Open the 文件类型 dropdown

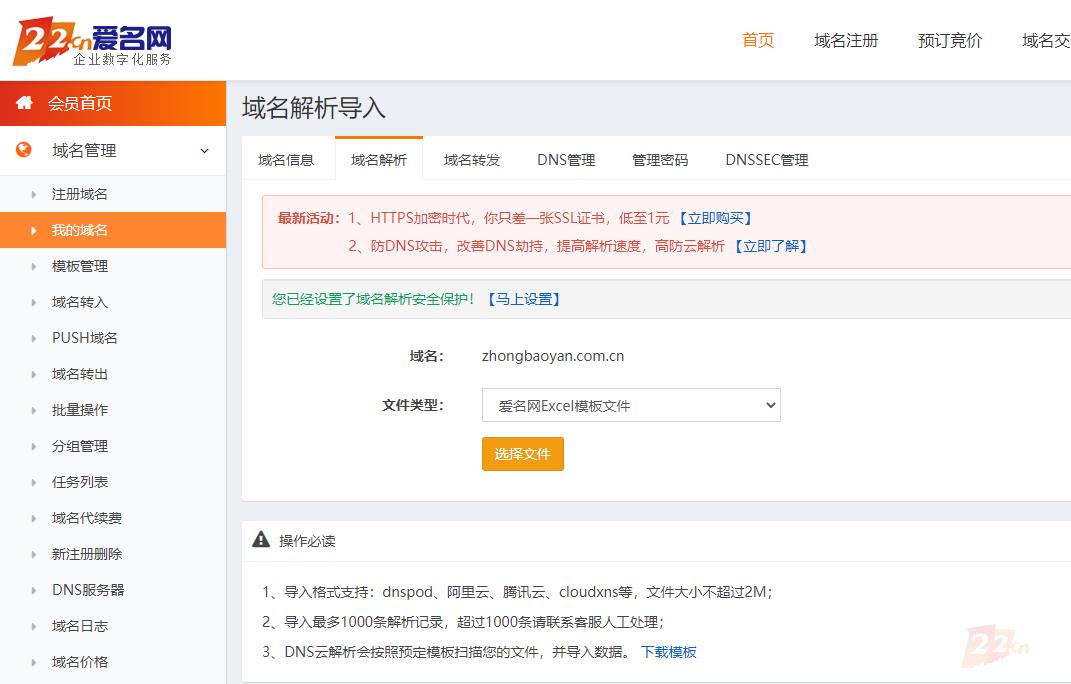[x=631, y=405]
